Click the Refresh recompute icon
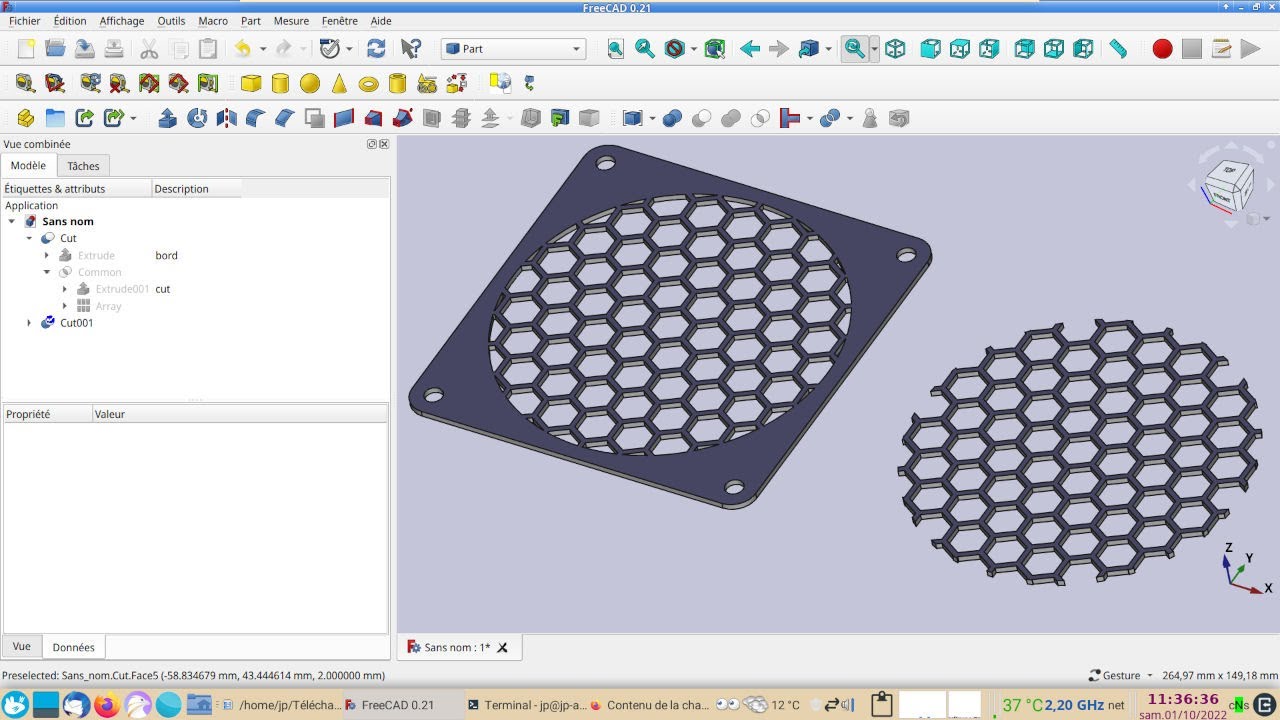 (376, 48)
